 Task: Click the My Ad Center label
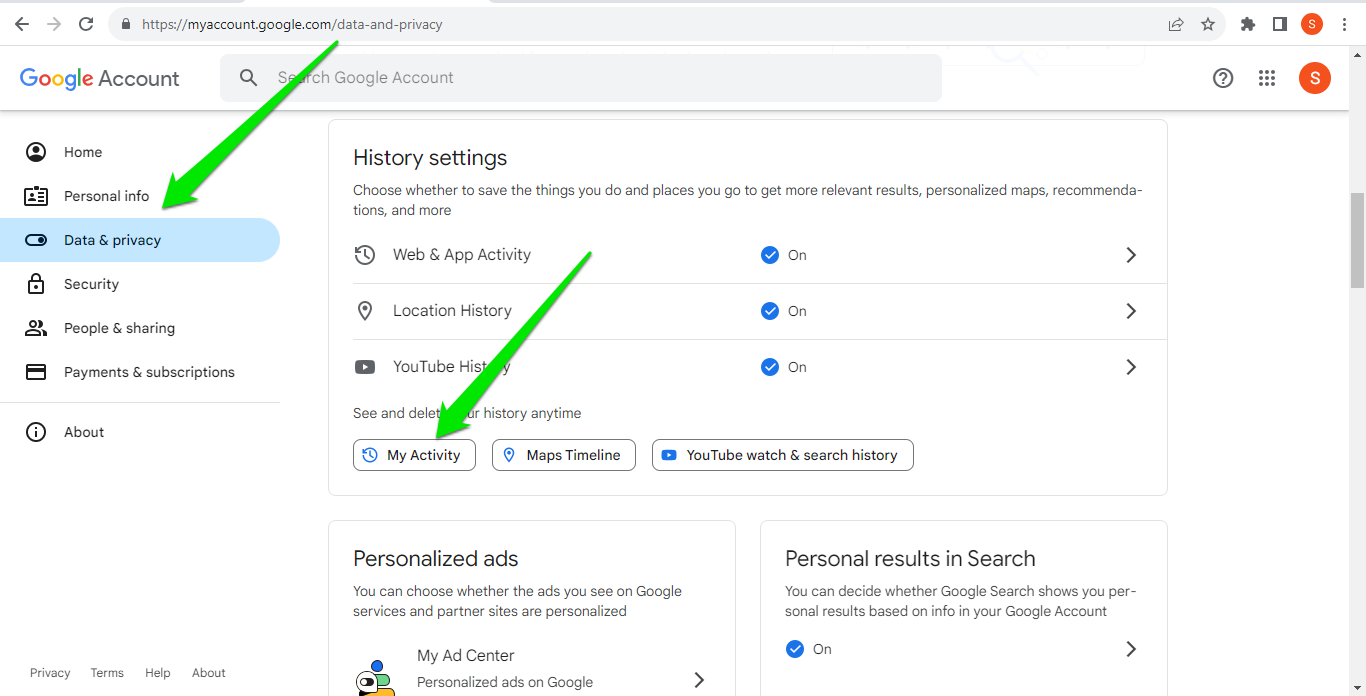pos(466,656)
